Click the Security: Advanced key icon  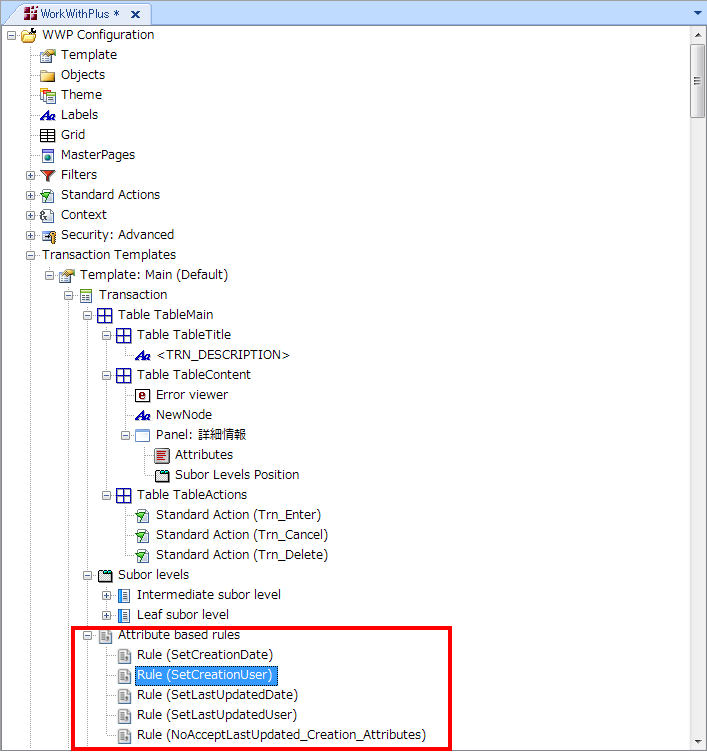tap(48, 236)
